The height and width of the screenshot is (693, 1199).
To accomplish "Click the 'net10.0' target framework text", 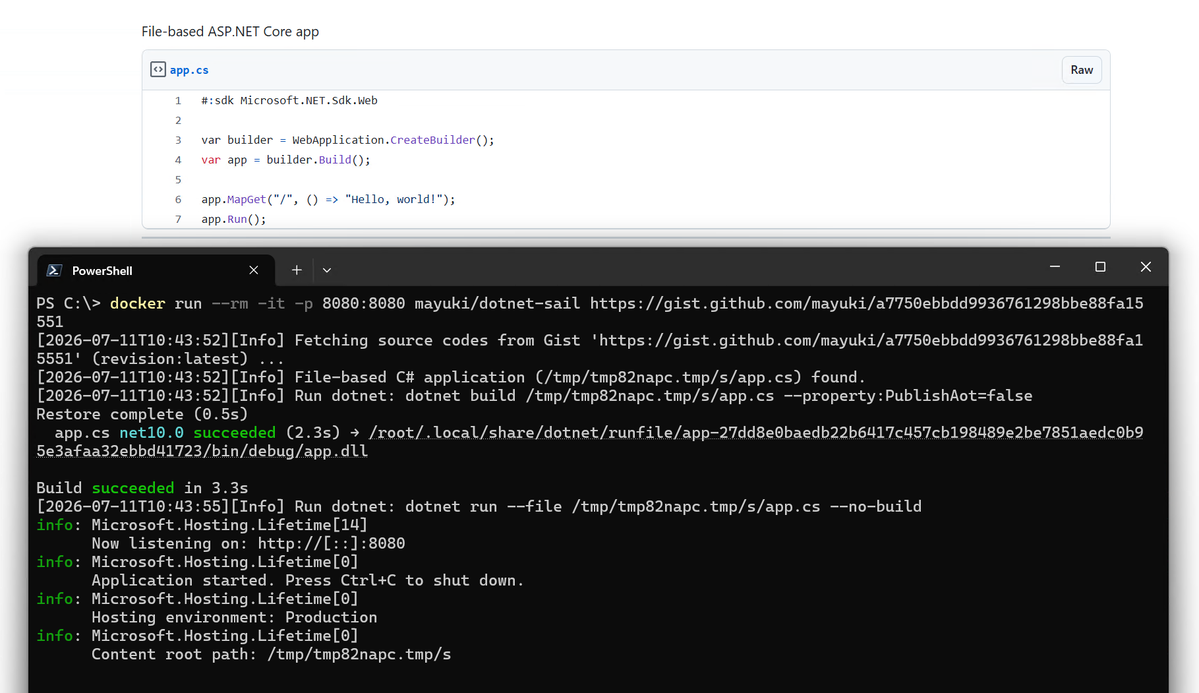I will point(151,433).
